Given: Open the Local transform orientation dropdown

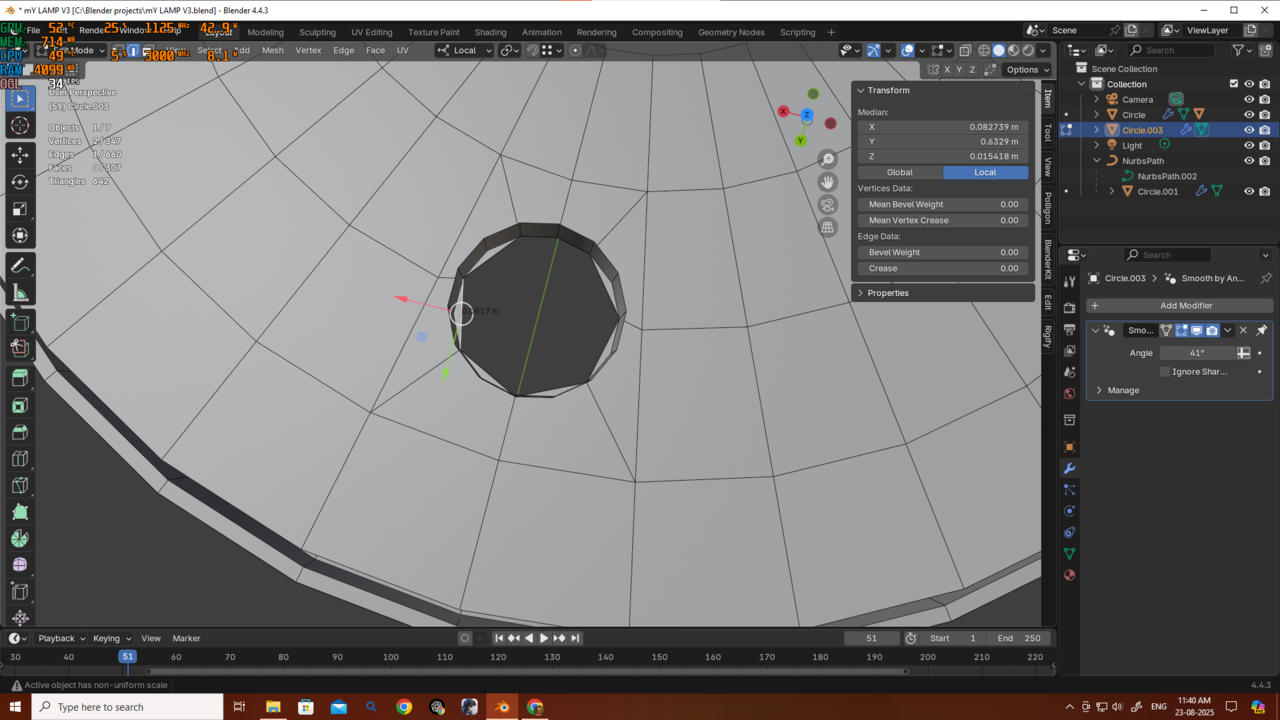Looking at the screenshot, I should point(466,50).
